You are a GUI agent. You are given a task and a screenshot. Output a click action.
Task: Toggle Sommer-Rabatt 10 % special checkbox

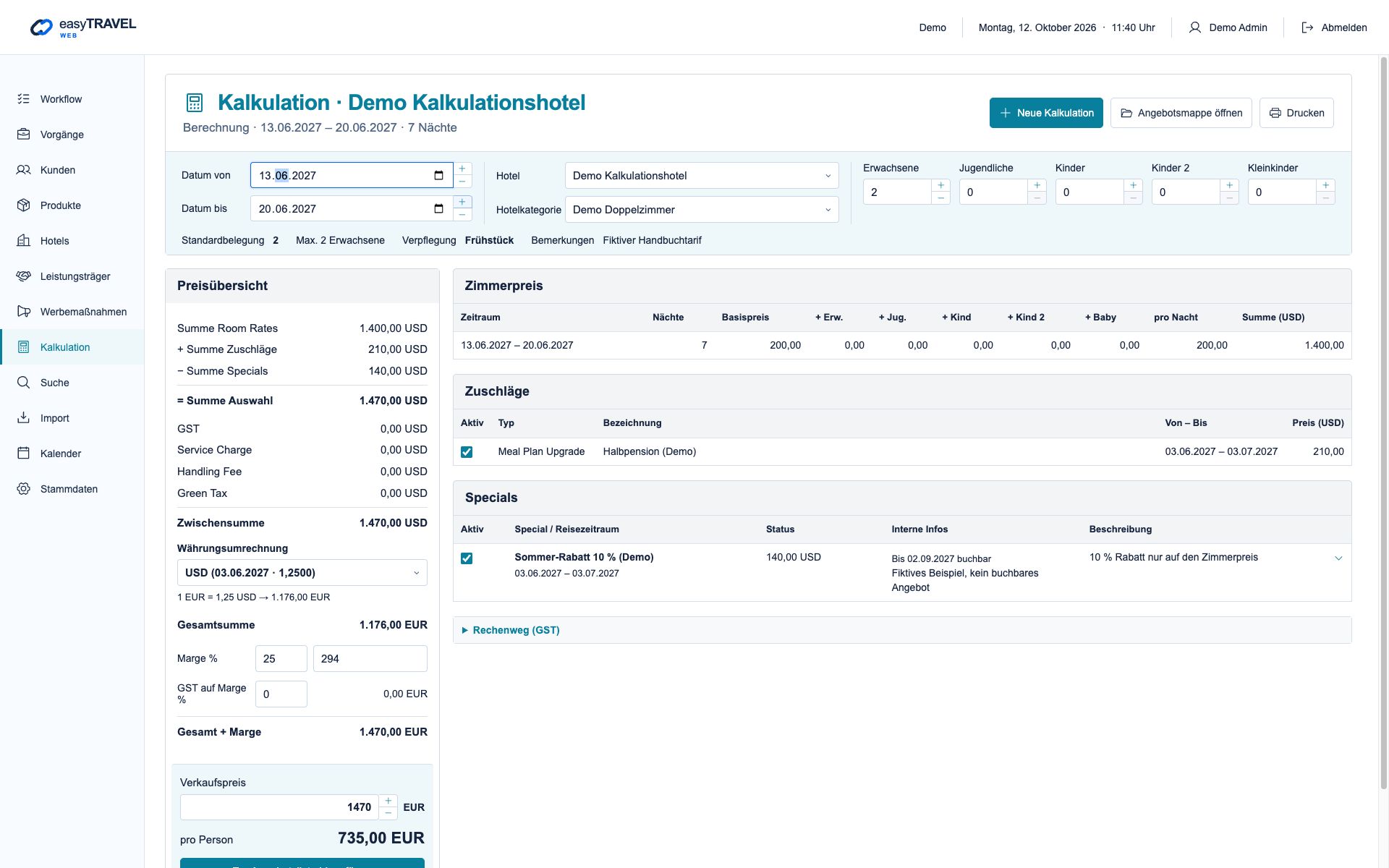click(x=467, y=558)
